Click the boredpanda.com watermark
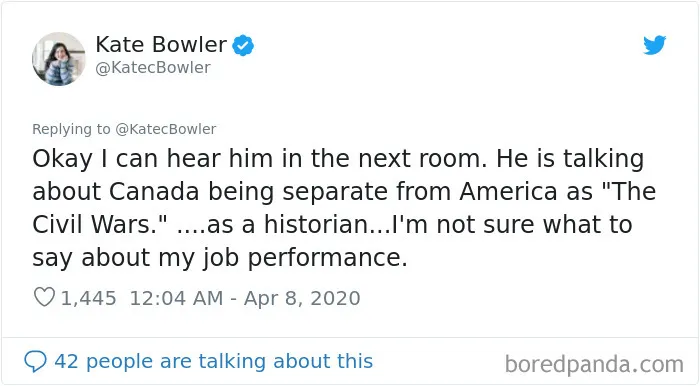This screenshot has width=700, height=386. click(x=594, y=364)
